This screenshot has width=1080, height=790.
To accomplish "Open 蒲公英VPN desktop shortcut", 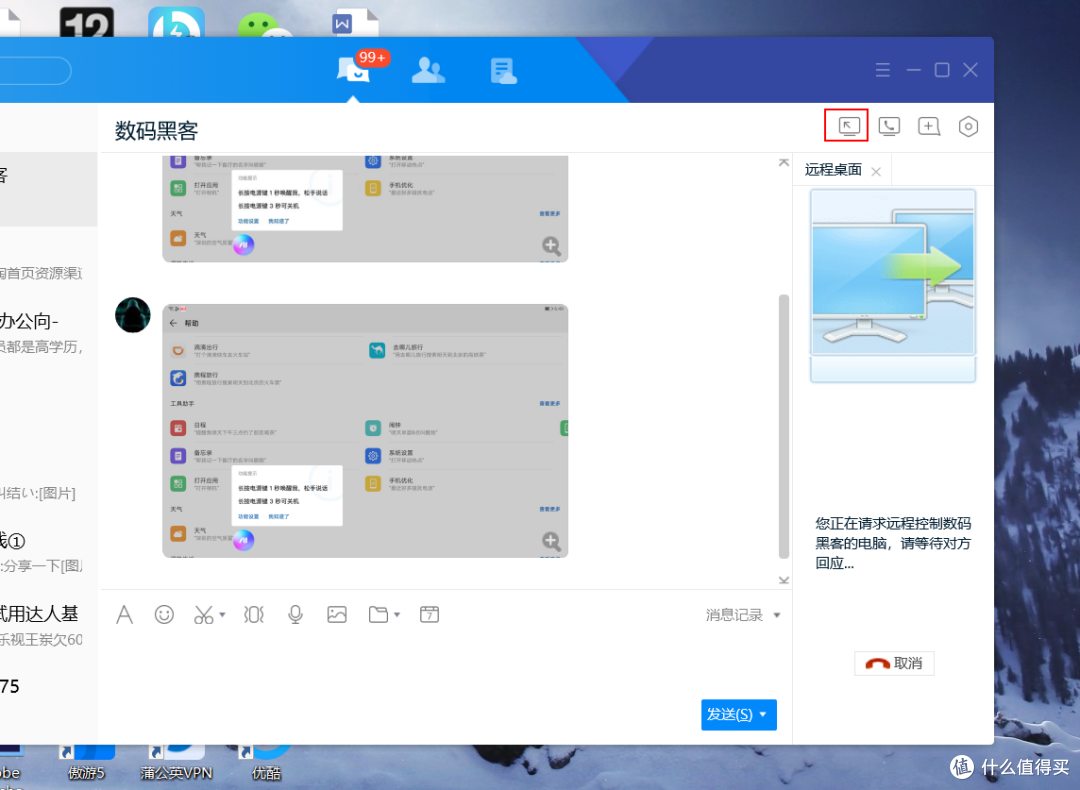I will [176, 761].
